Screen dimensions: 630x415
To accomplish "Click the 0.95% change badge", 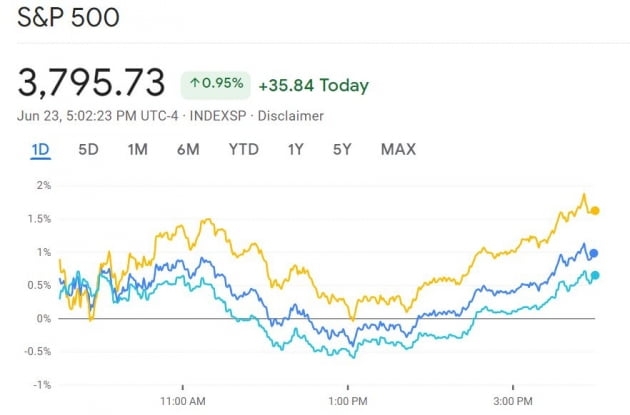I will [x=215, y=84].
